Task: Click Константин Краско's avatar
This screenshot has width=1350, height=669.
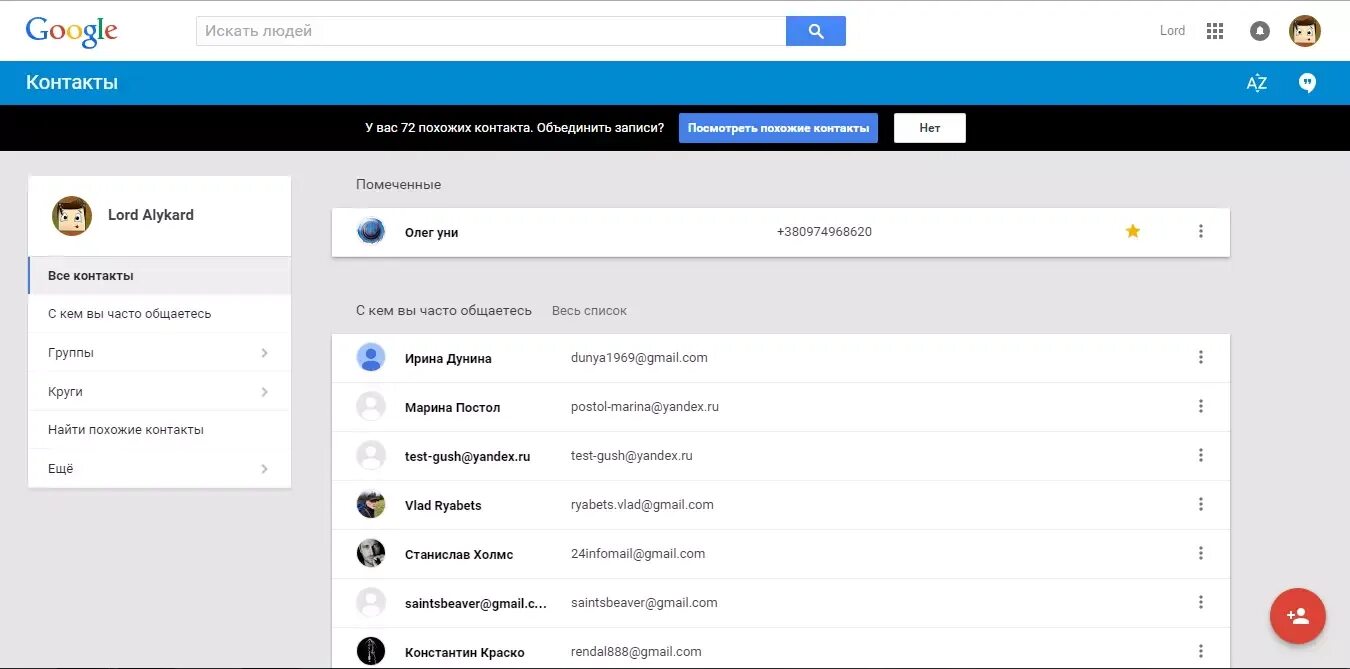Action: 371,651
